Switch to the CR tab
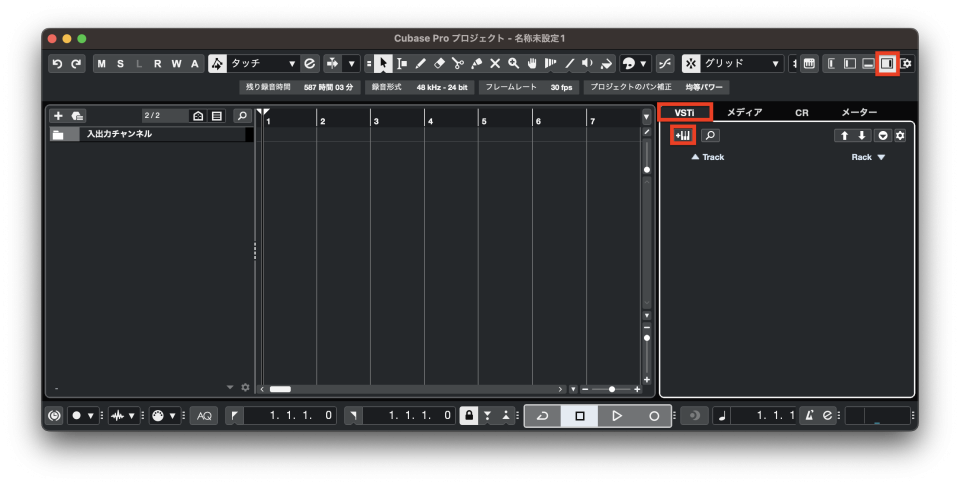 coord(801,113)
